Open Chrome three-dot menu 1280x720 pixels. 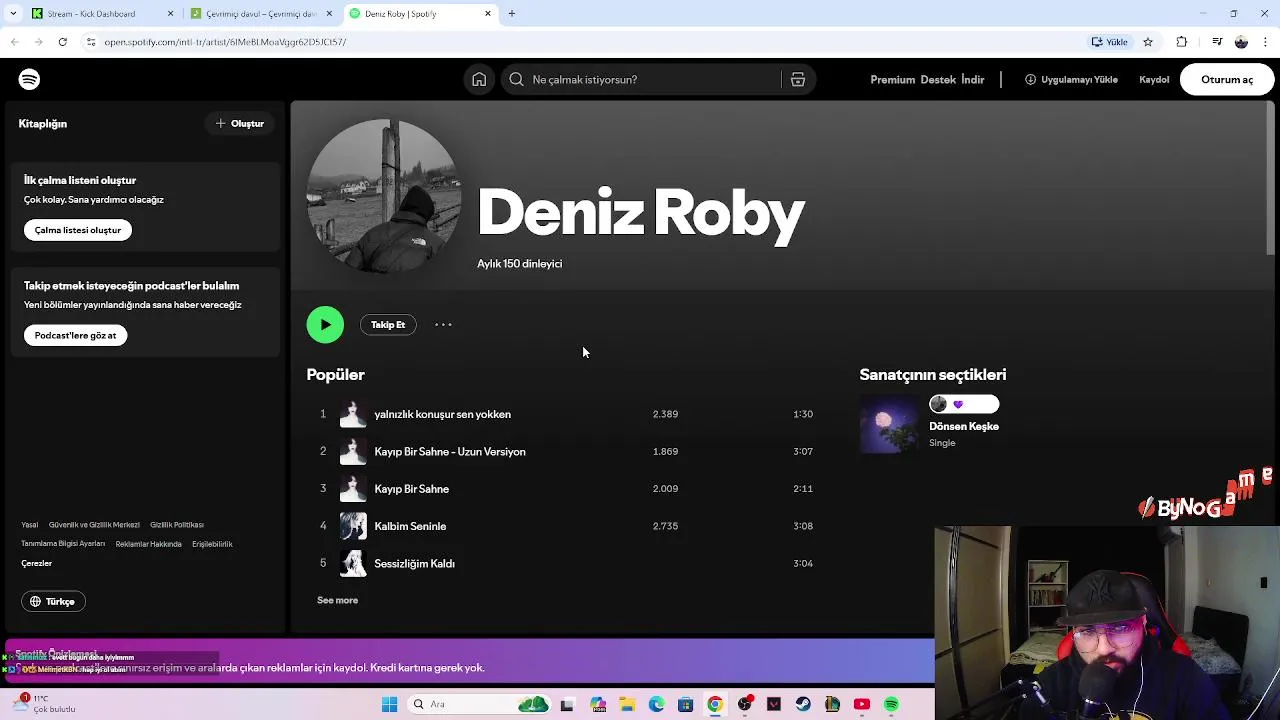[1266, 42]
